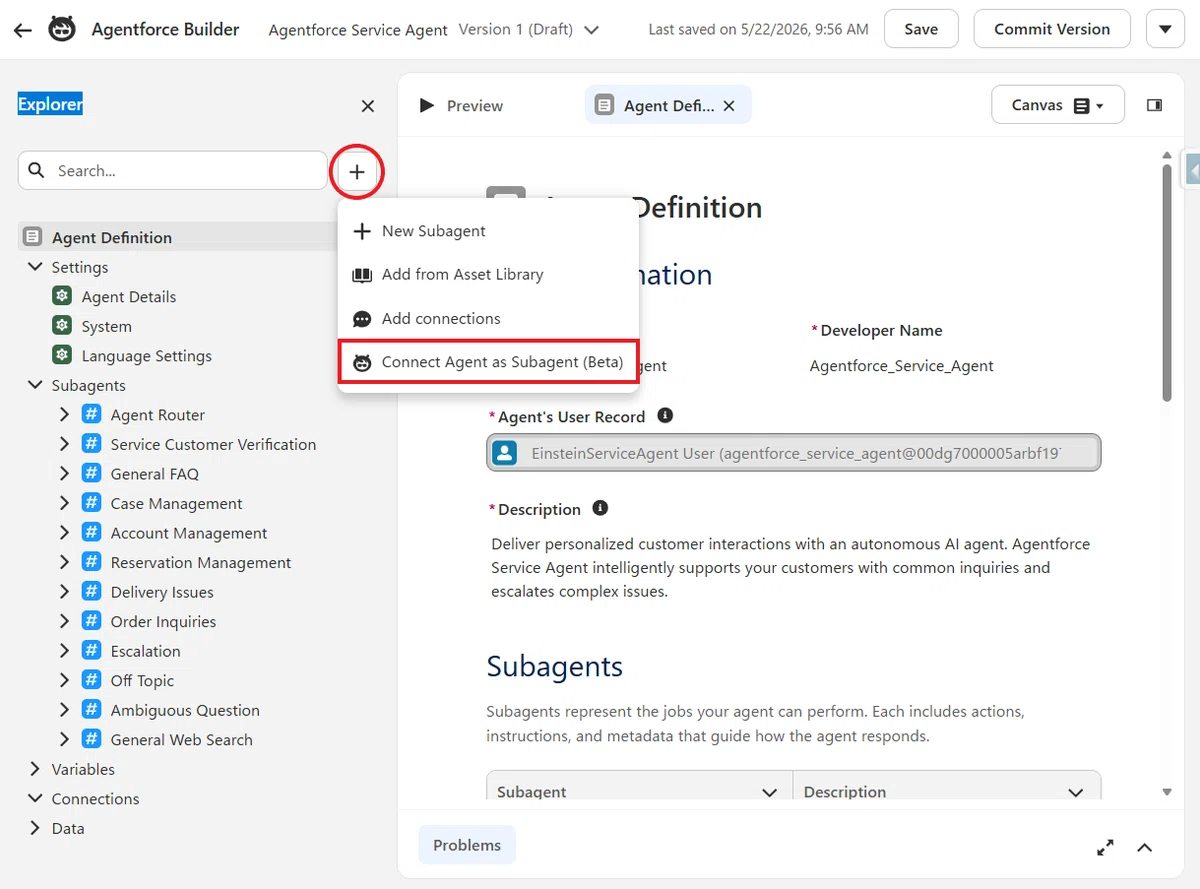
Task: Open Agent Details settings item
Action: point(128,297)
